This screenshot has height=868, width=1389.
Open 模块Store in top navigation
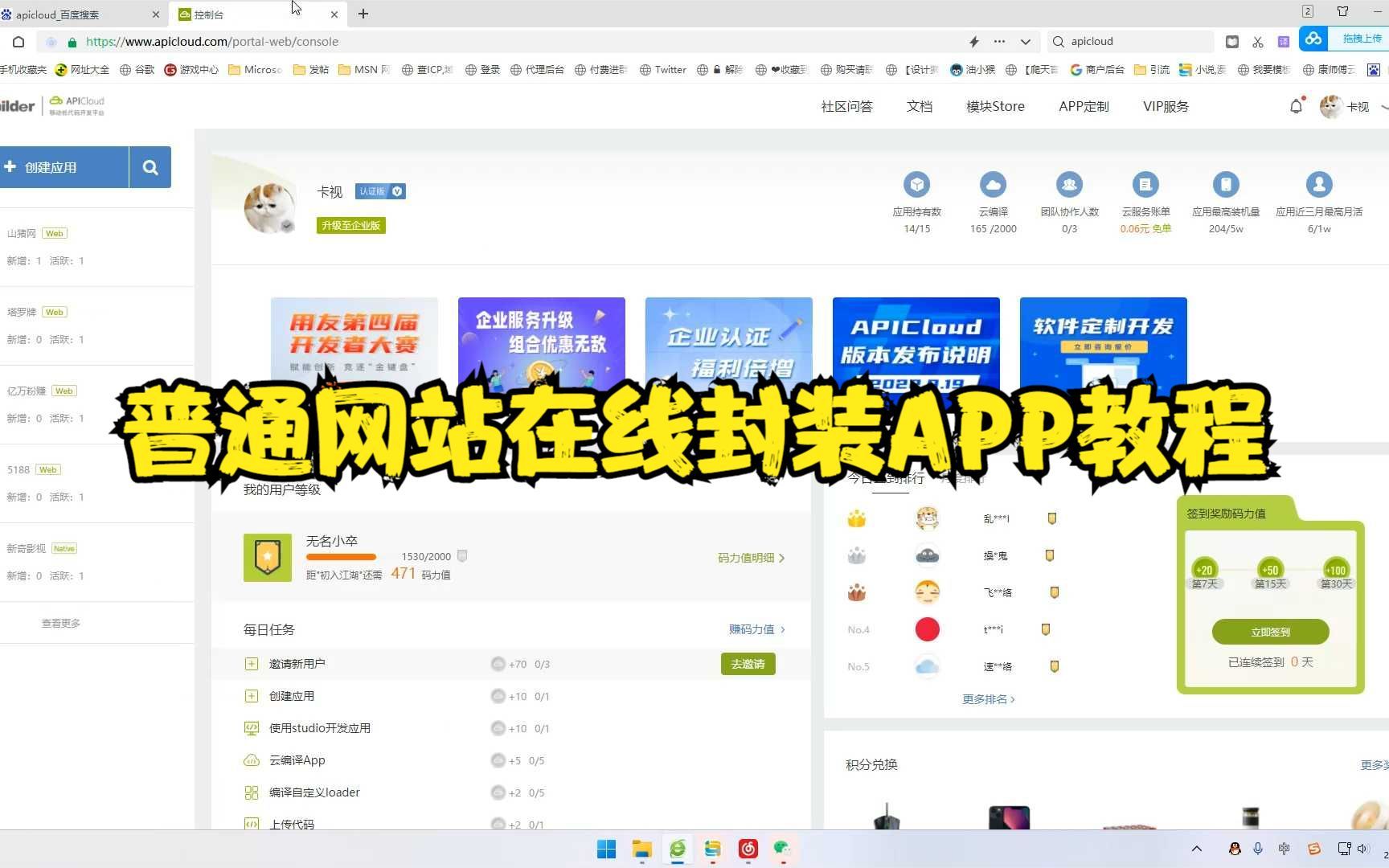[995, 106]
